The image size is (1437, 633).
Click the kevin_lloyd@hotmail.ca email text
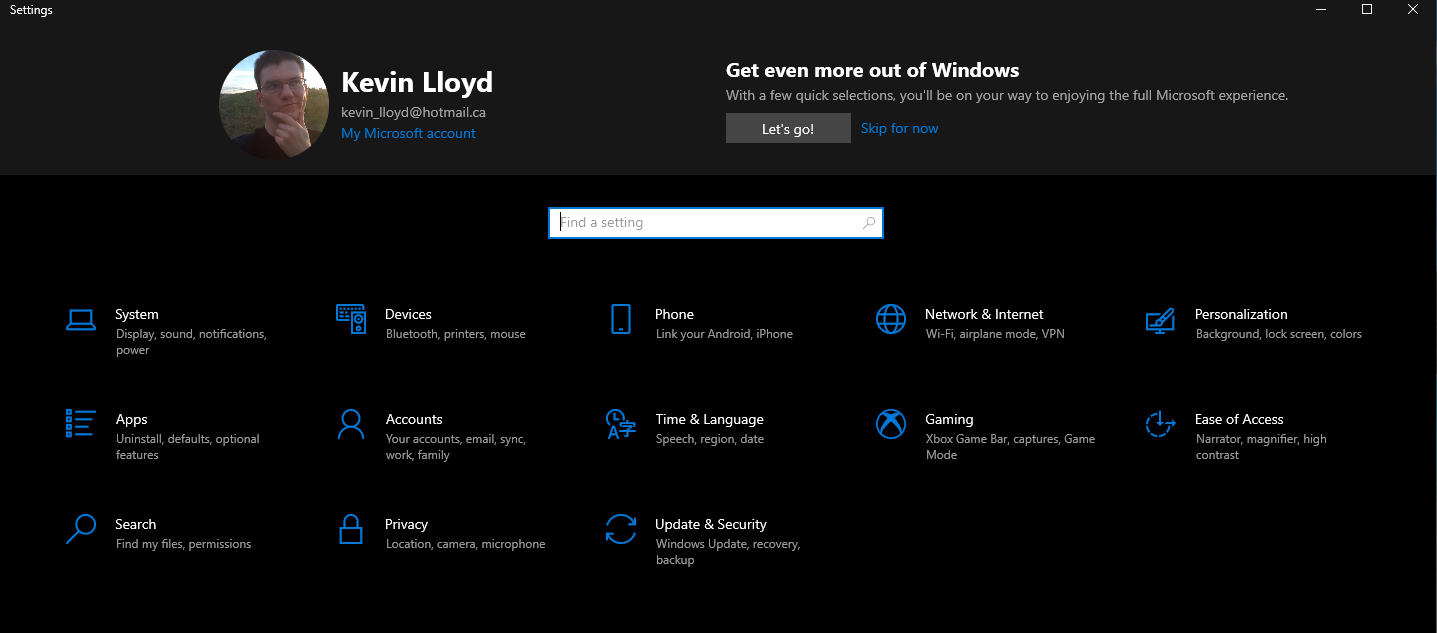(x=413, y=112)
